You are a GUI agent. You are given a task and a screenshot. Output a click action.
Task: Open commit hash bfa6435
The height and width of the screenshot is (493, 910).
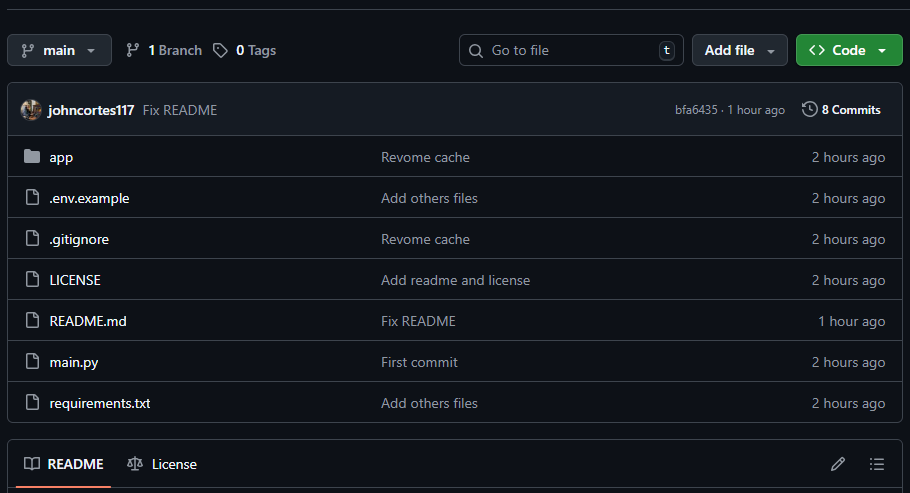696,110
